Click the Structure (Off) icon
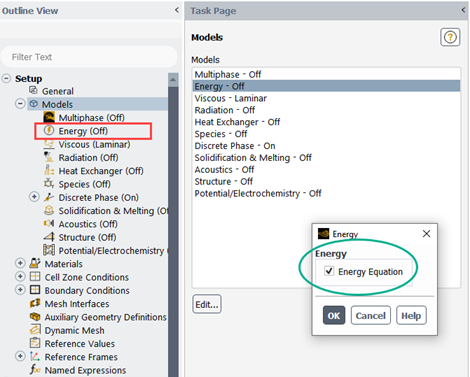Viewport: 470px width, 377px height. (49, 237)
